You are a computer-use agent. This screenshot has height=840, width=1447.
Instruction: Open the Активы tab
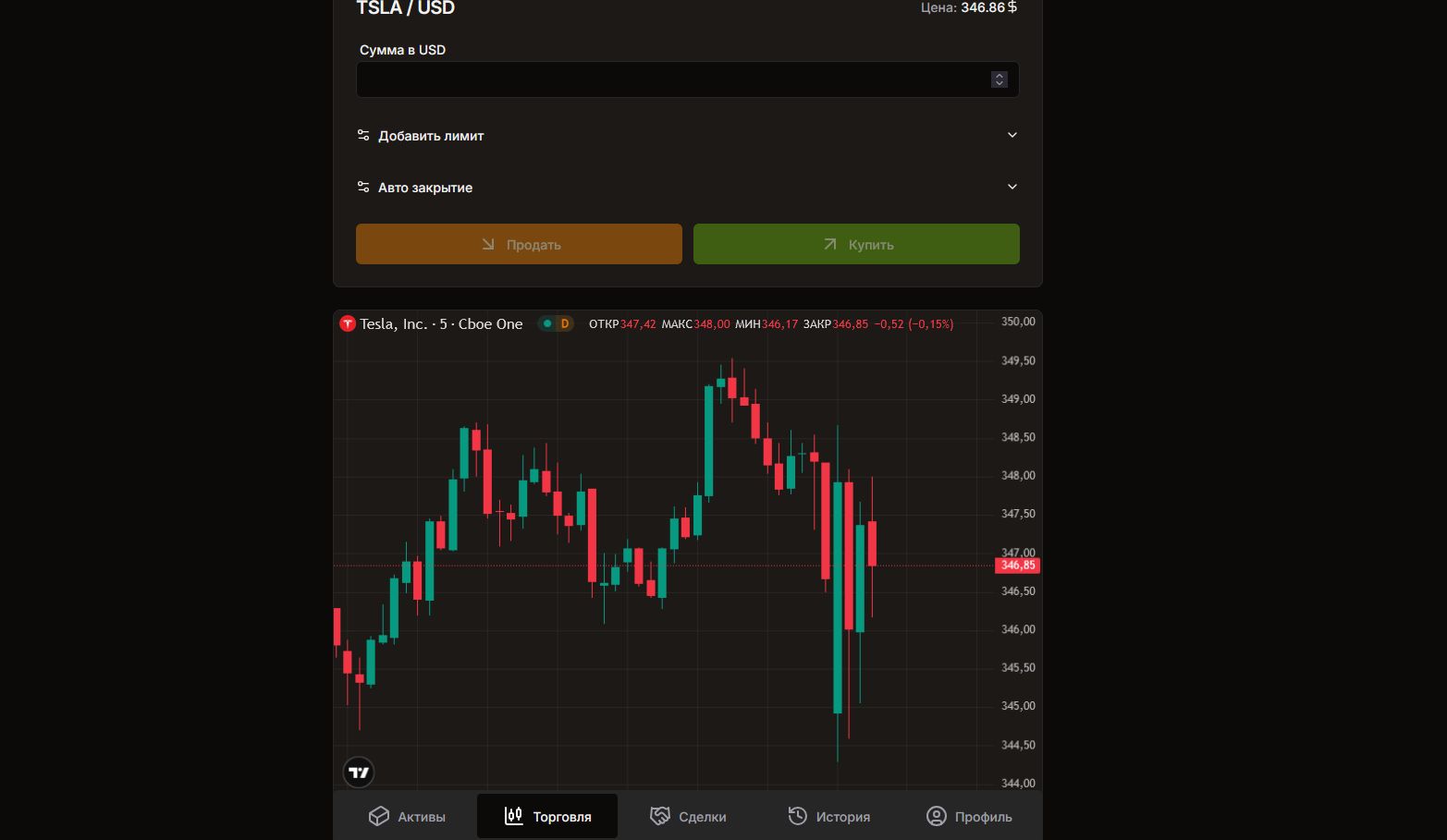407,816
